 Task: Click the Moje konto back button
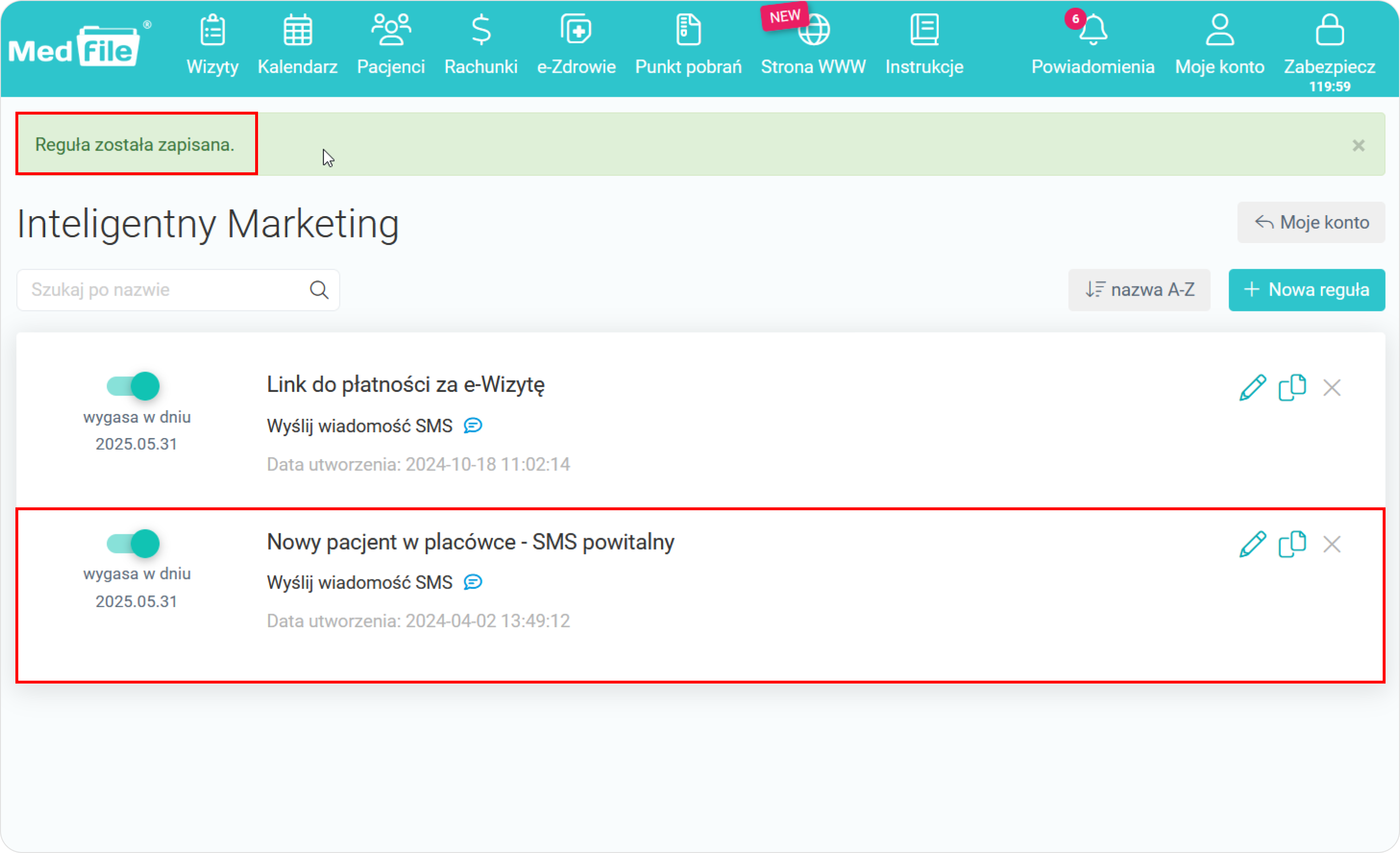coord(1311,222)
